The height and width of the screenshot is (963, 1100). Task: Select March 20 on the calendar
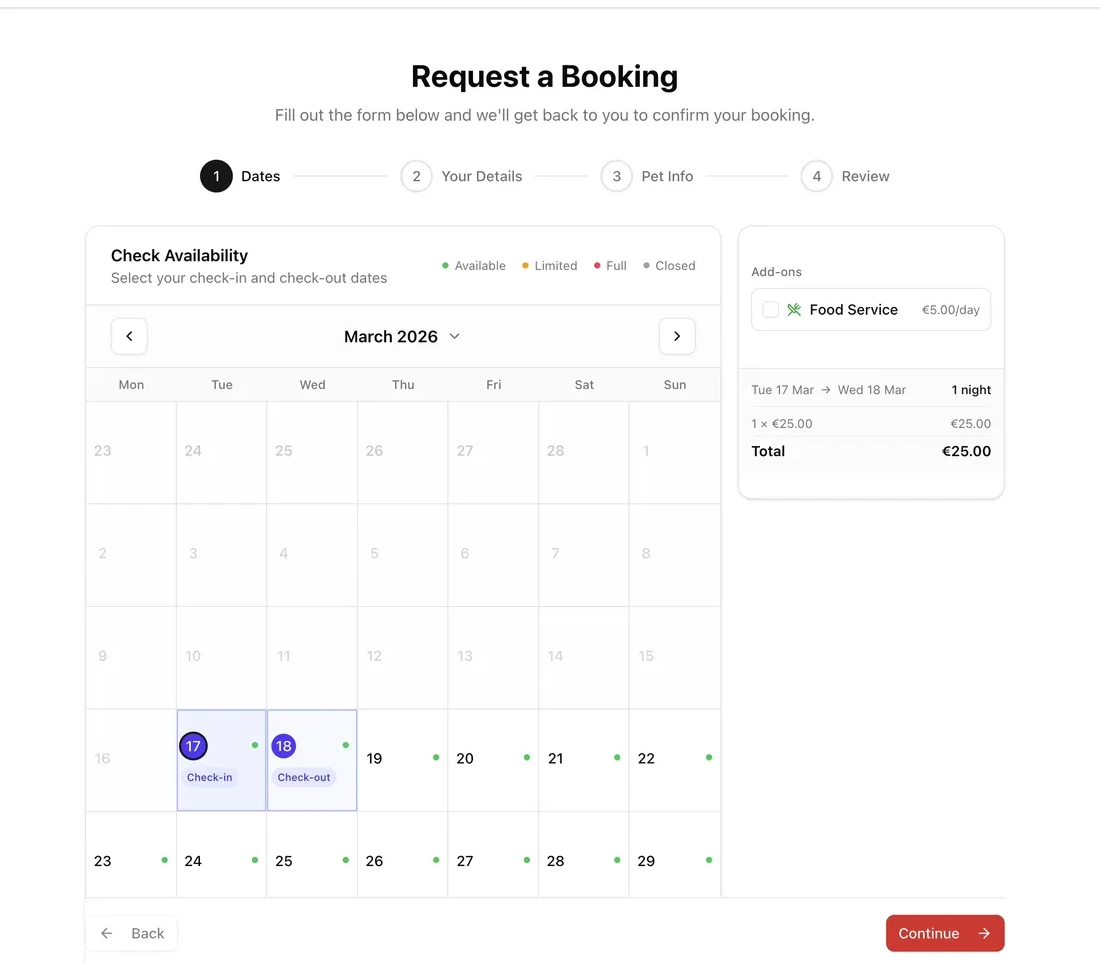click(492, 758)
